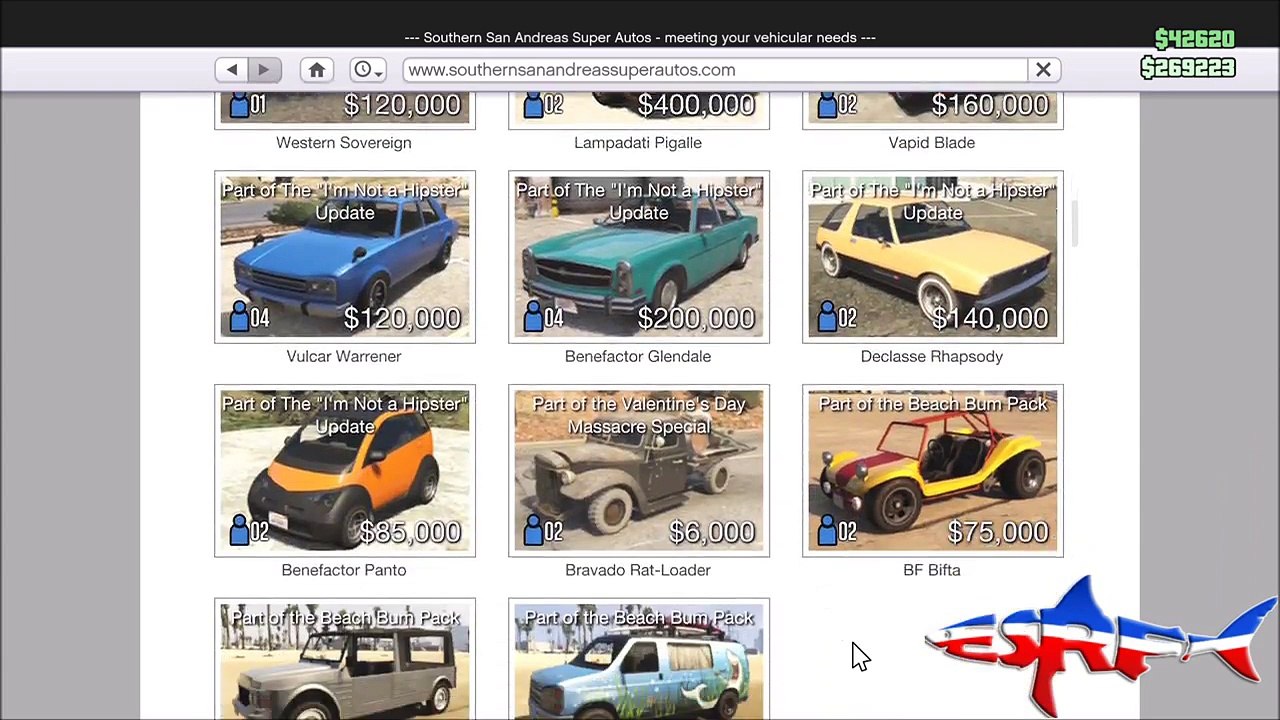Click the BF Bifta name label
The height and width of the screenshot is (720, 1280).
tap(932, 571)
